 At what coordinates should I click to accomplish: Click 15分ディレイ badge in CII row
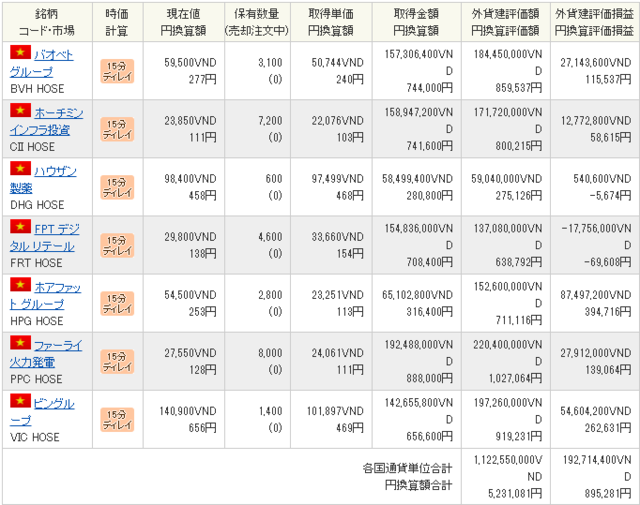(117, 129)
